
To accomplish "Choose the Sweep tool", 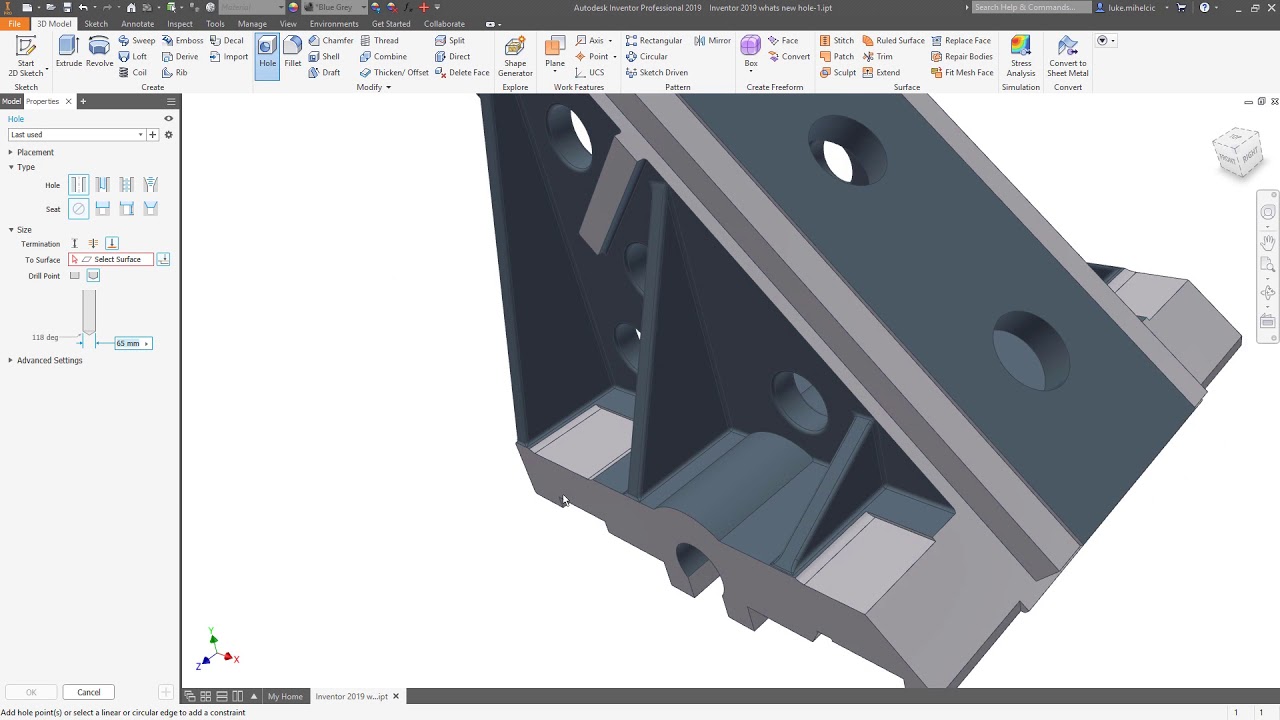I will 137,41.
